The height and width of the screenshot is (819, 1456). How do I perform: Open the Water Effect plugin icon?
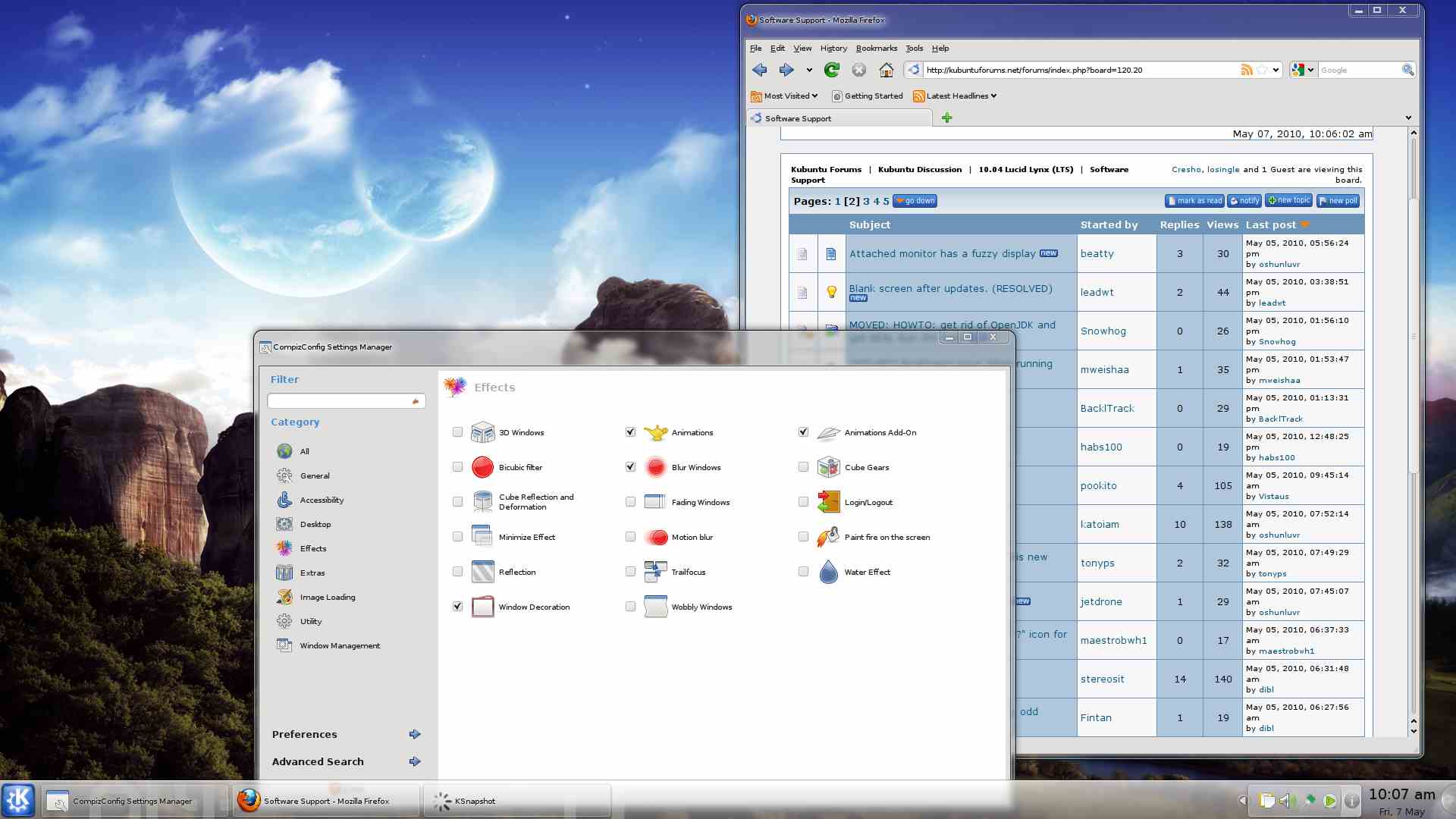[x=828, y=572]
